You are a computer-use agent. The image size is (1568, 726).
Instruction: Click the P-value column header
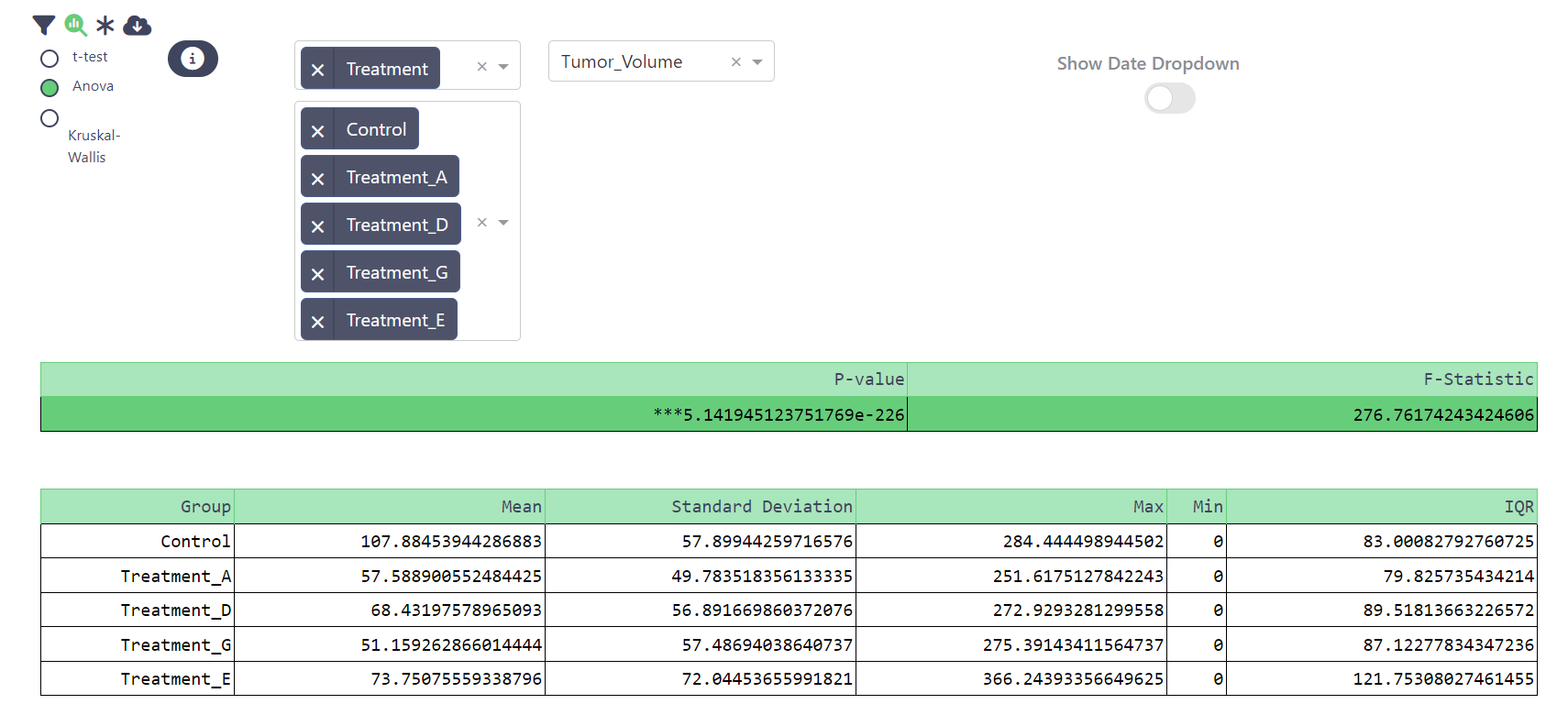pos(474,379)
